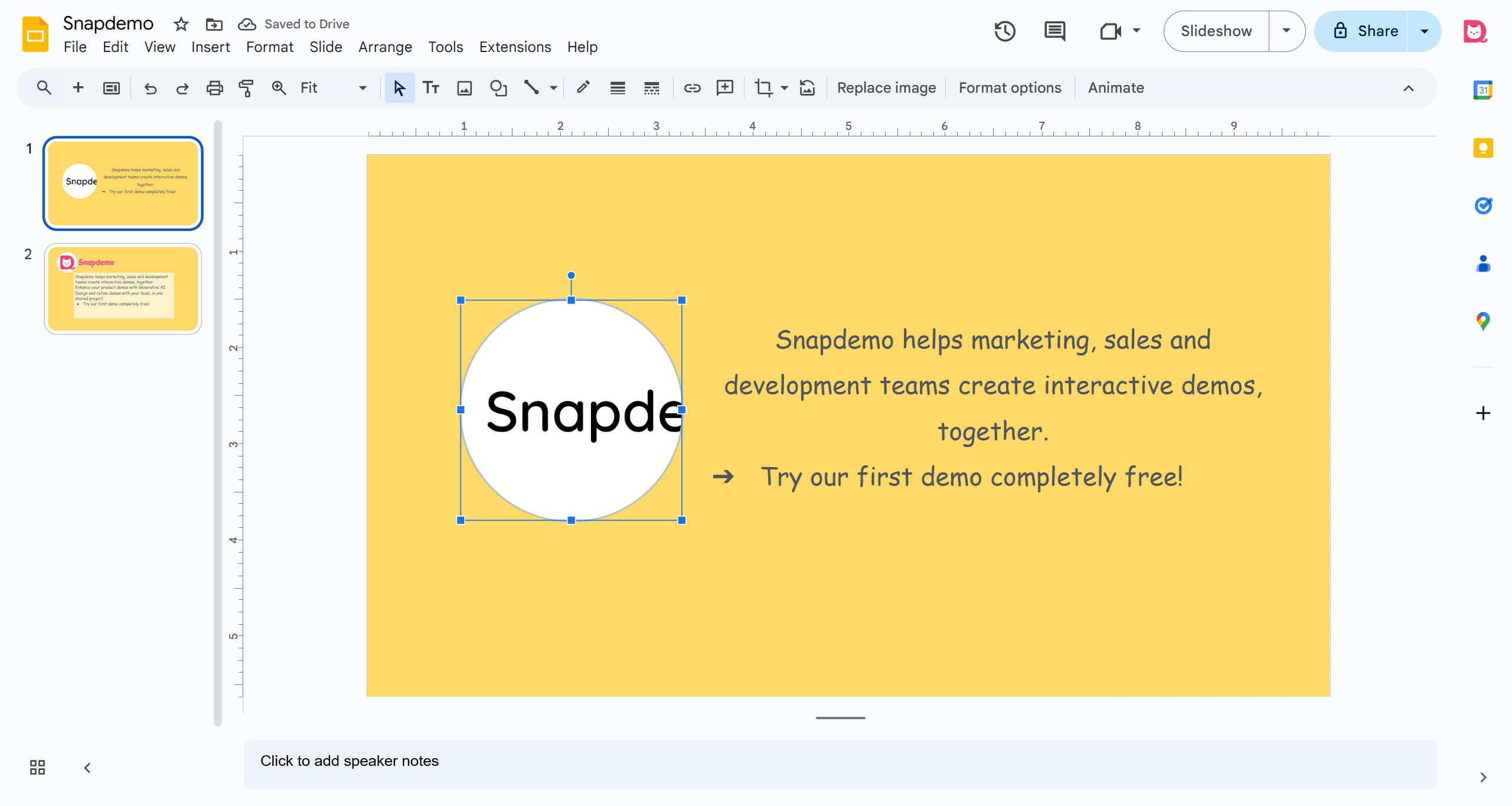Open border weight options

[x=618, y=88]
